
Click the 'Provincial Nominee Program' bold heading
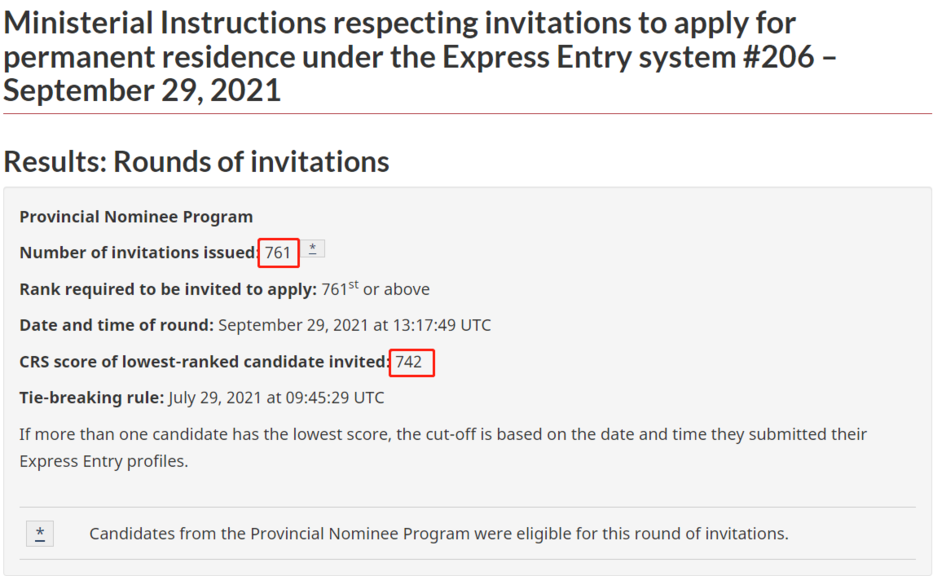click(136, 217)
